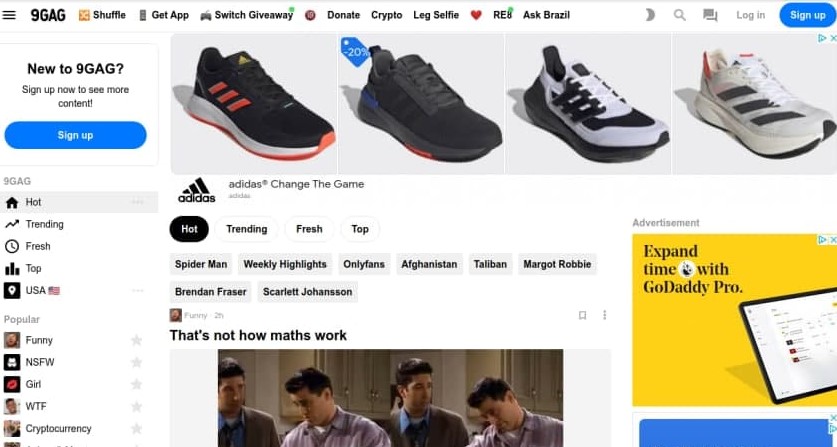The width and height of the screenshot is (837, 447).
Task: Click the Log in link
Action: pyautogui.click(x=751, y=15)
